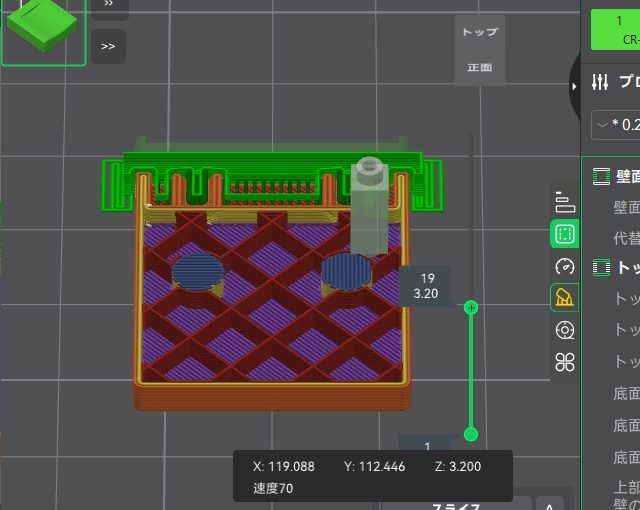Switch view to 正面 (front)
This screenshot has height=510, width=640.
(479, 68)
